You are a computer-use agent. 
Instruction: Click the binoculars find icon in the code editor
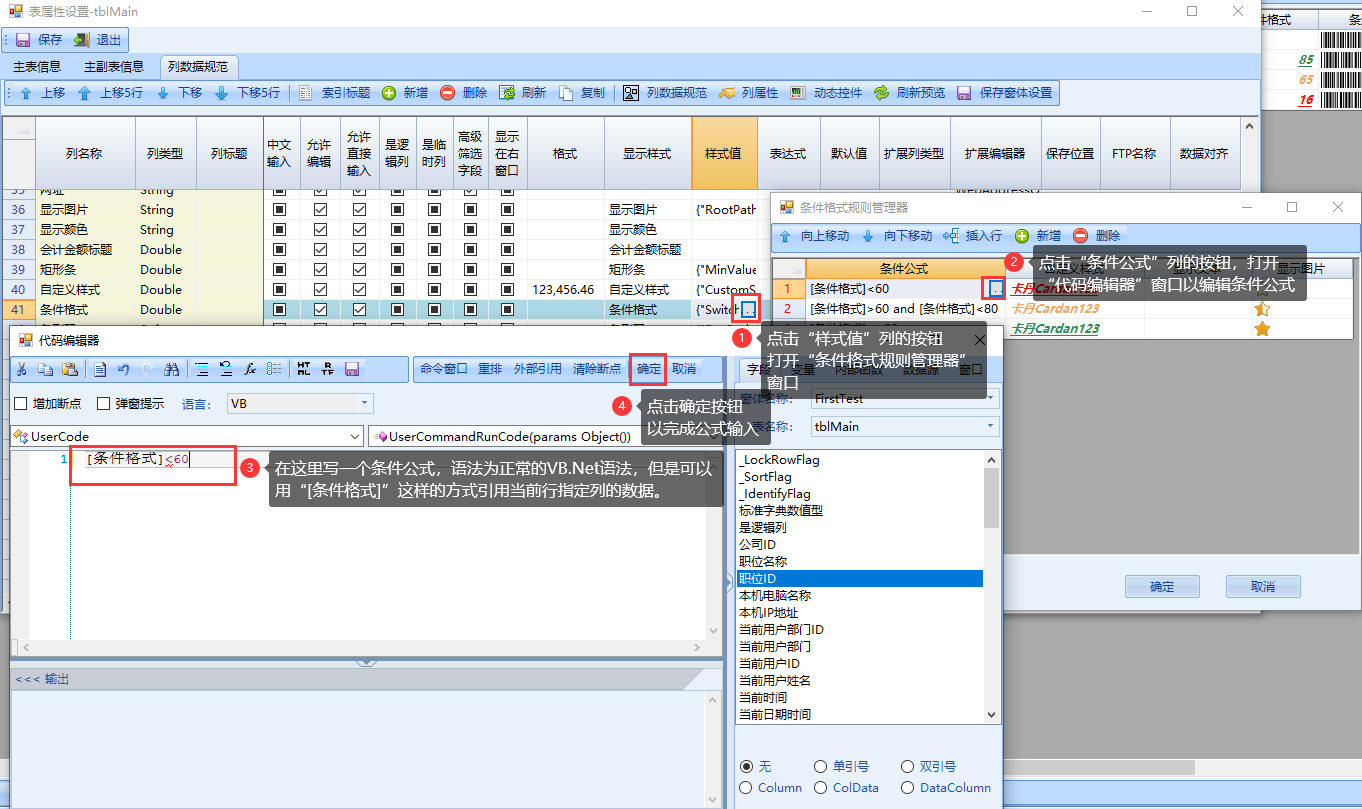point(171,369)
